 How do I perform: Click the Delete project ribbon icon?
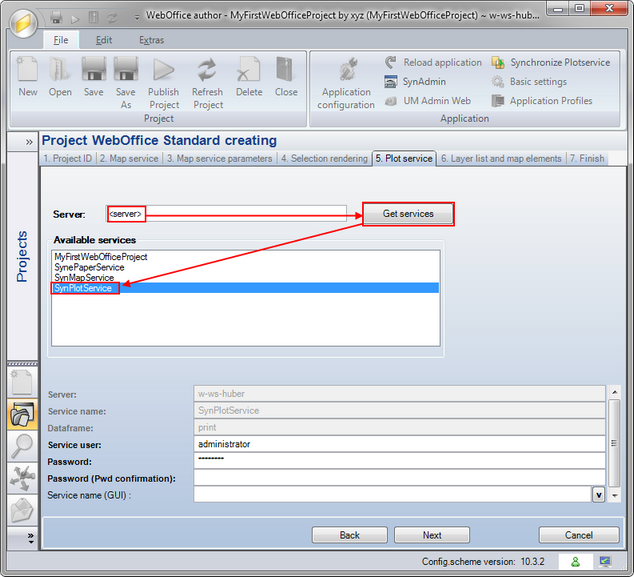point(249,77)
